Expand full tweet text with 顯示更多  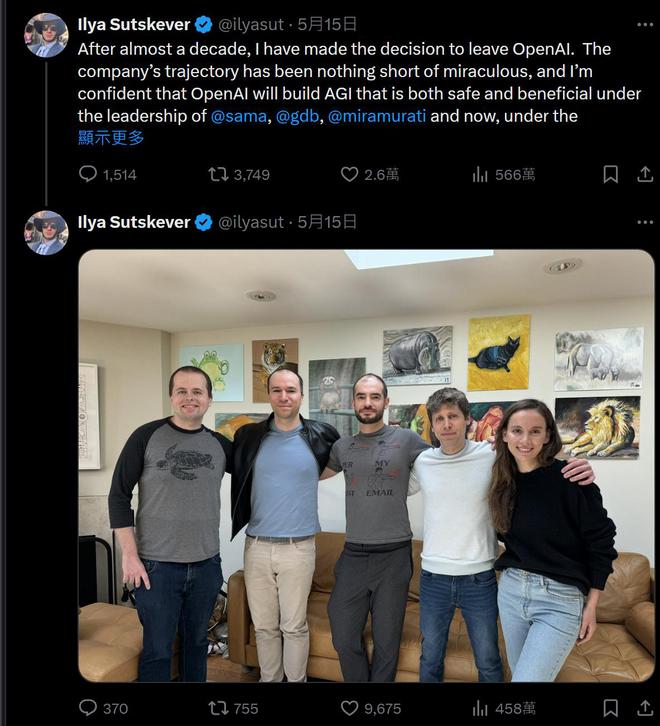click(x=111, y=138)
